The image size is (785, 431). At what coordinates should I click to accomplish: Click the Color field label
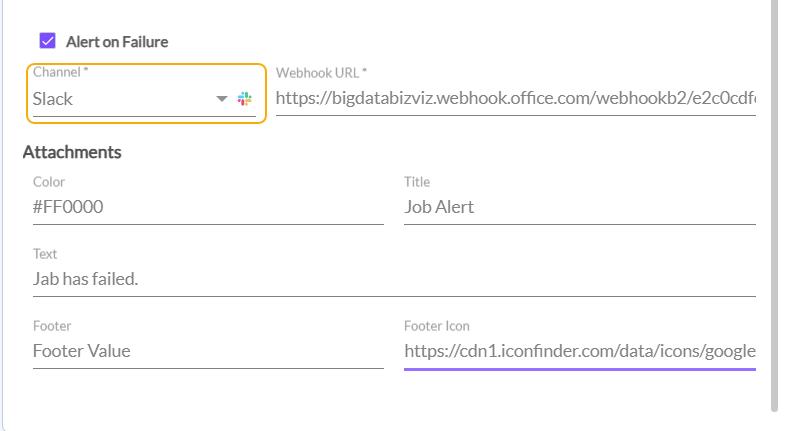click(49, 182)
